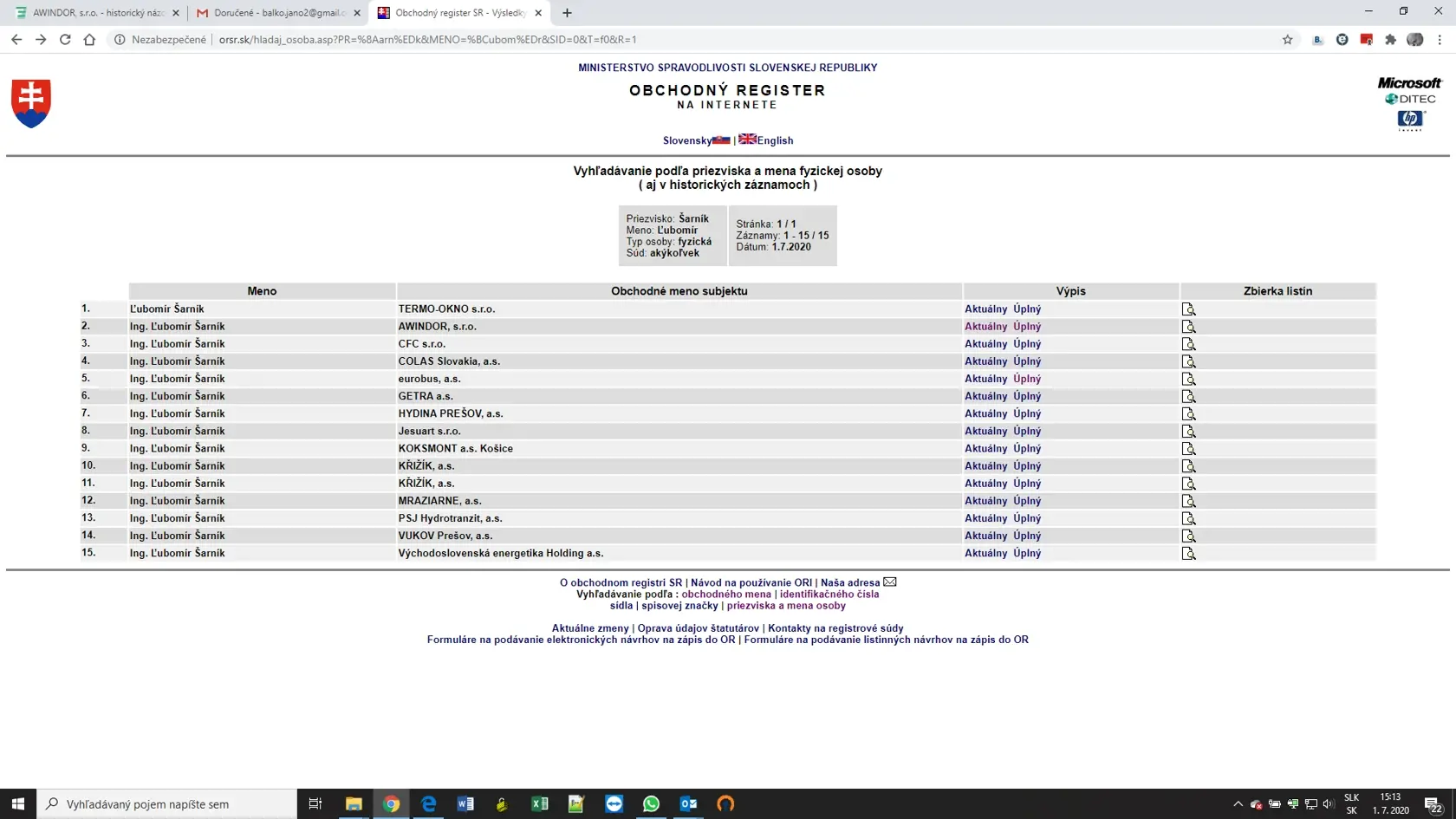Viewport: 1456px width, 819px height.
Task: Show hidden system tray icons
Action: tap(1238, 803)
